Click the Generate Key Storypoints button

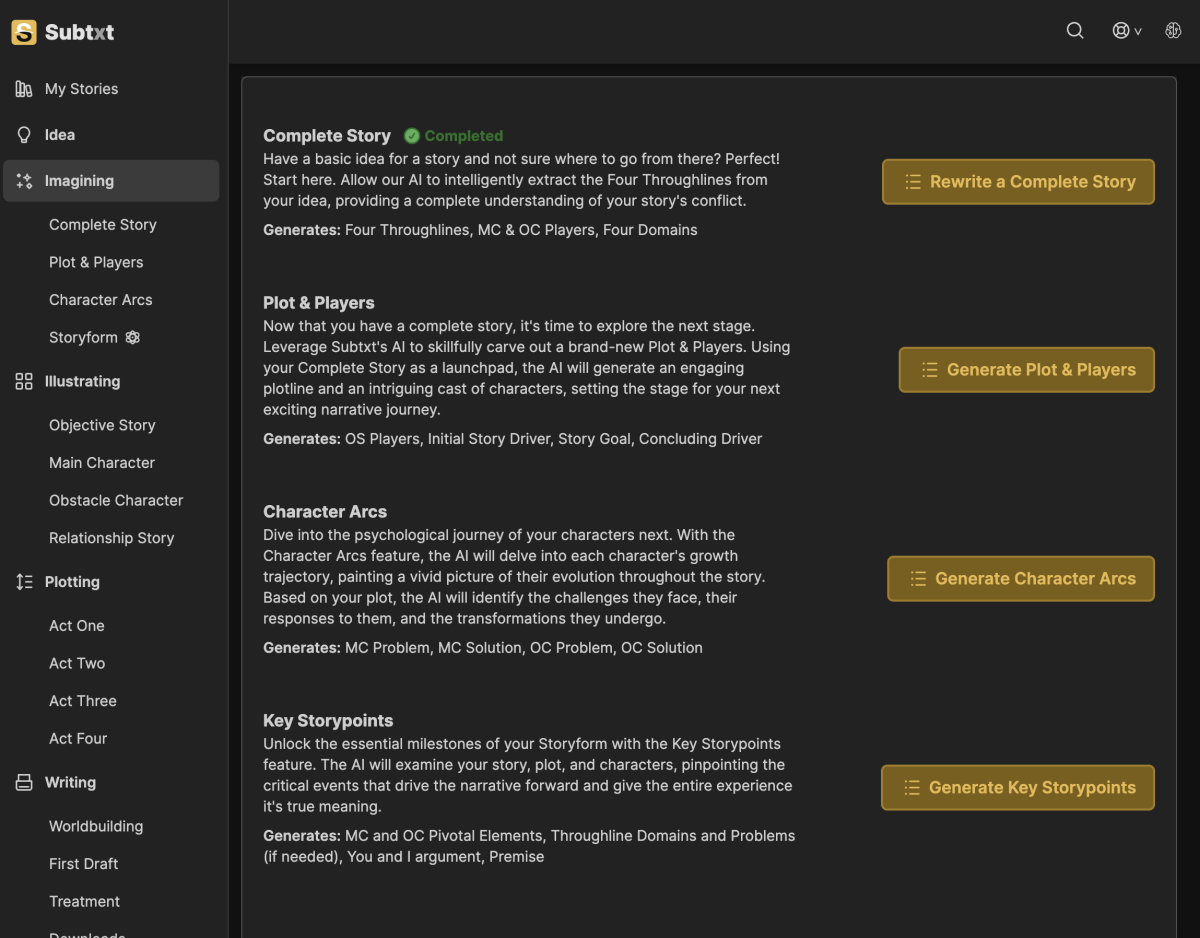1018,788
